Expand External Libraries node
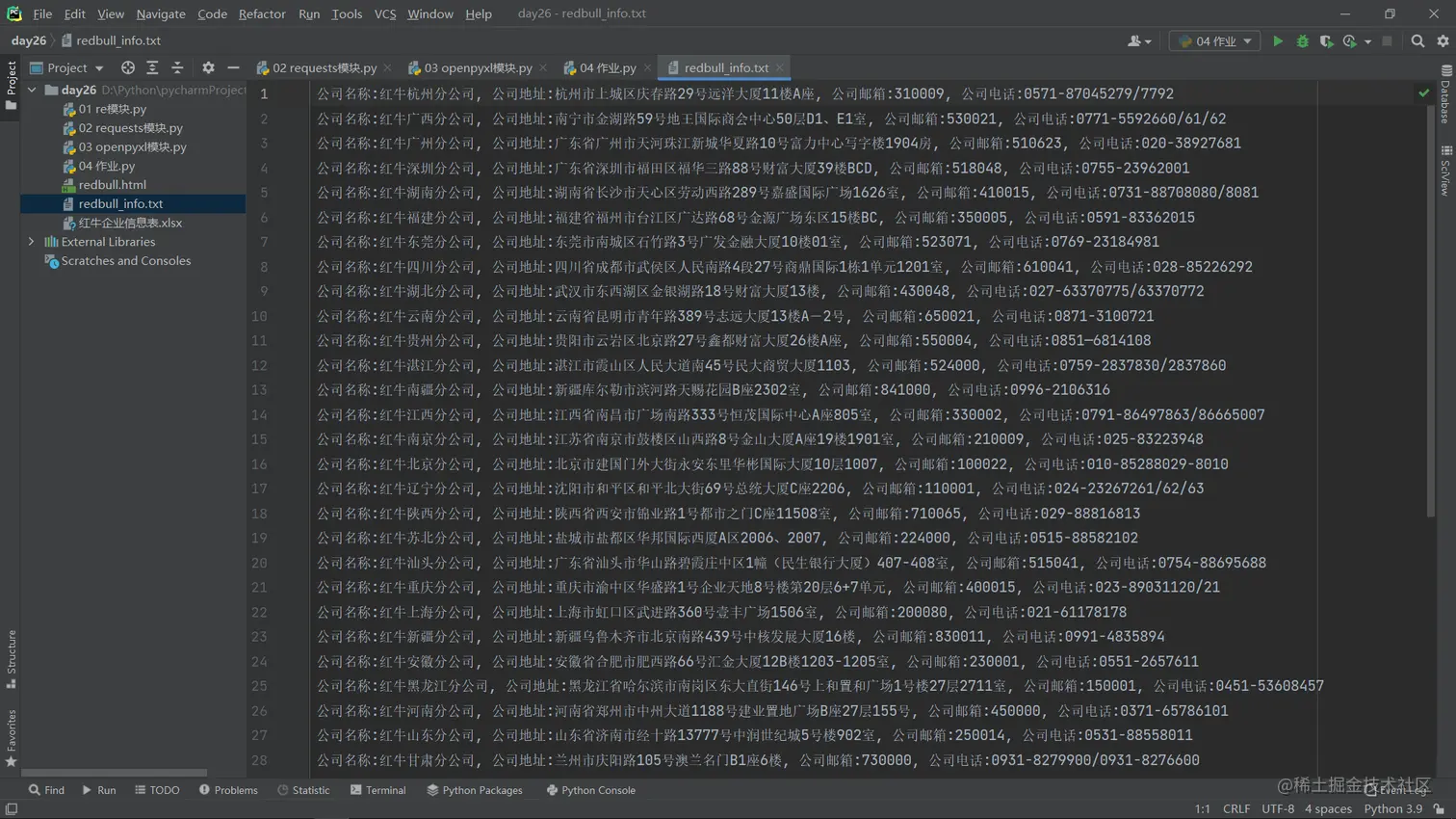Viewport: 1456px width, 819px height. point(32,242)
